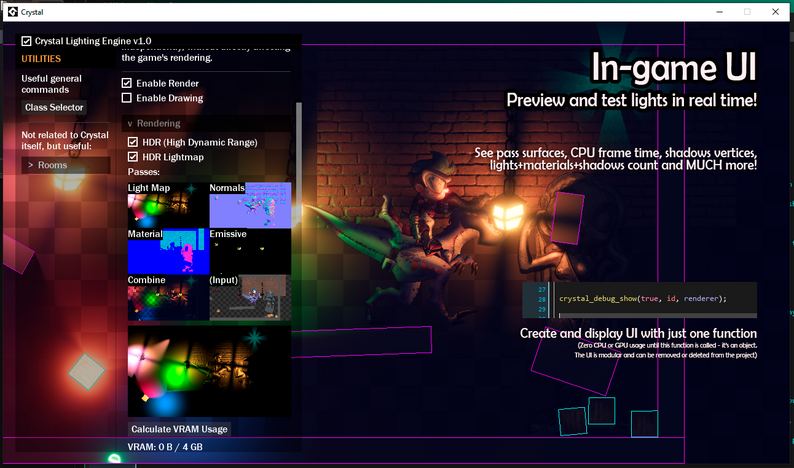The height and width of the screenshot is (468, 794).
Task: Click the Crystal app icon in title bar
Action: pyautogui.click(x=13, y=12)
